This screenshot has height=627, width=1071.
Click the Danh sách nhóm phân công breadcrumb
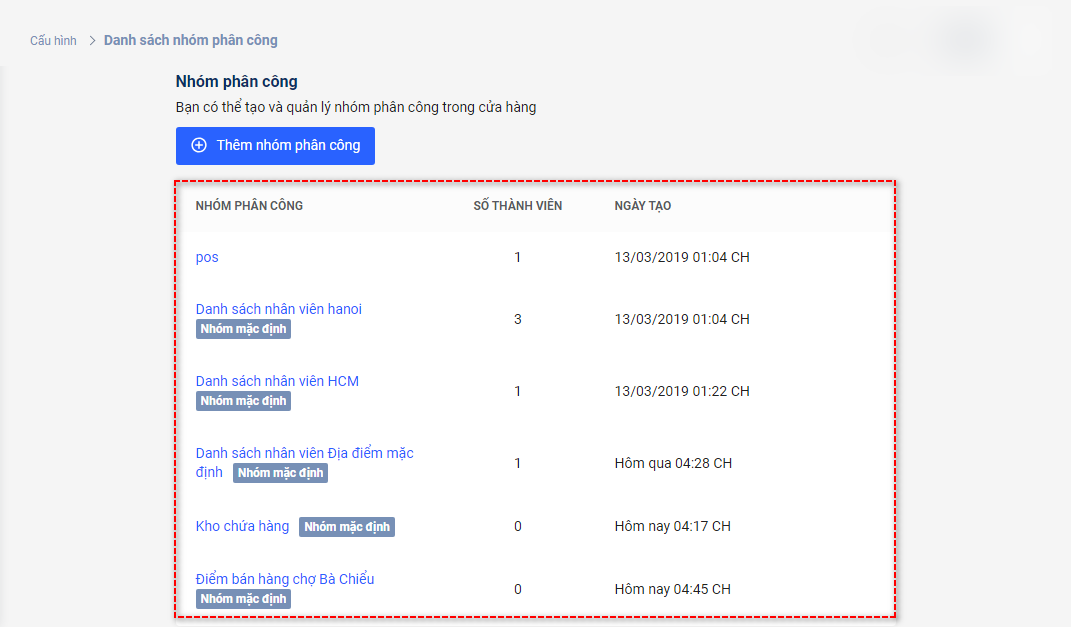pos(191,40)
